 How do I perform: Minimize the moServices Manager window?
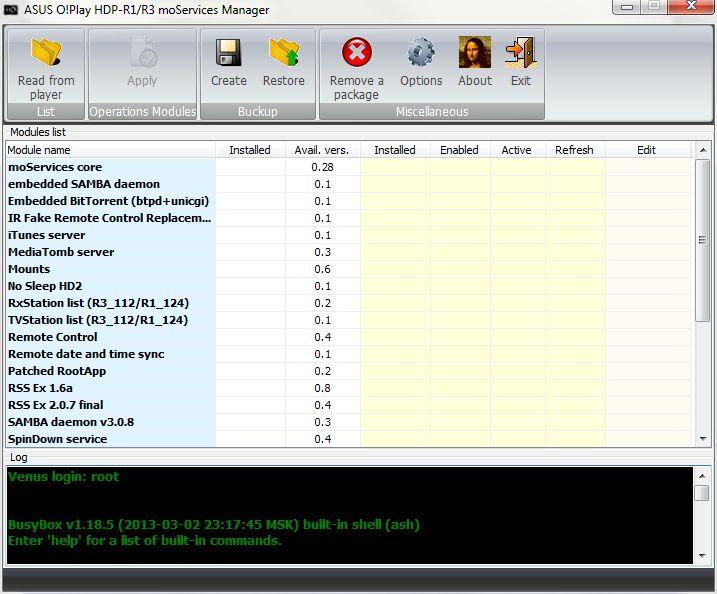pyautogui.click(x=627, y=6)
